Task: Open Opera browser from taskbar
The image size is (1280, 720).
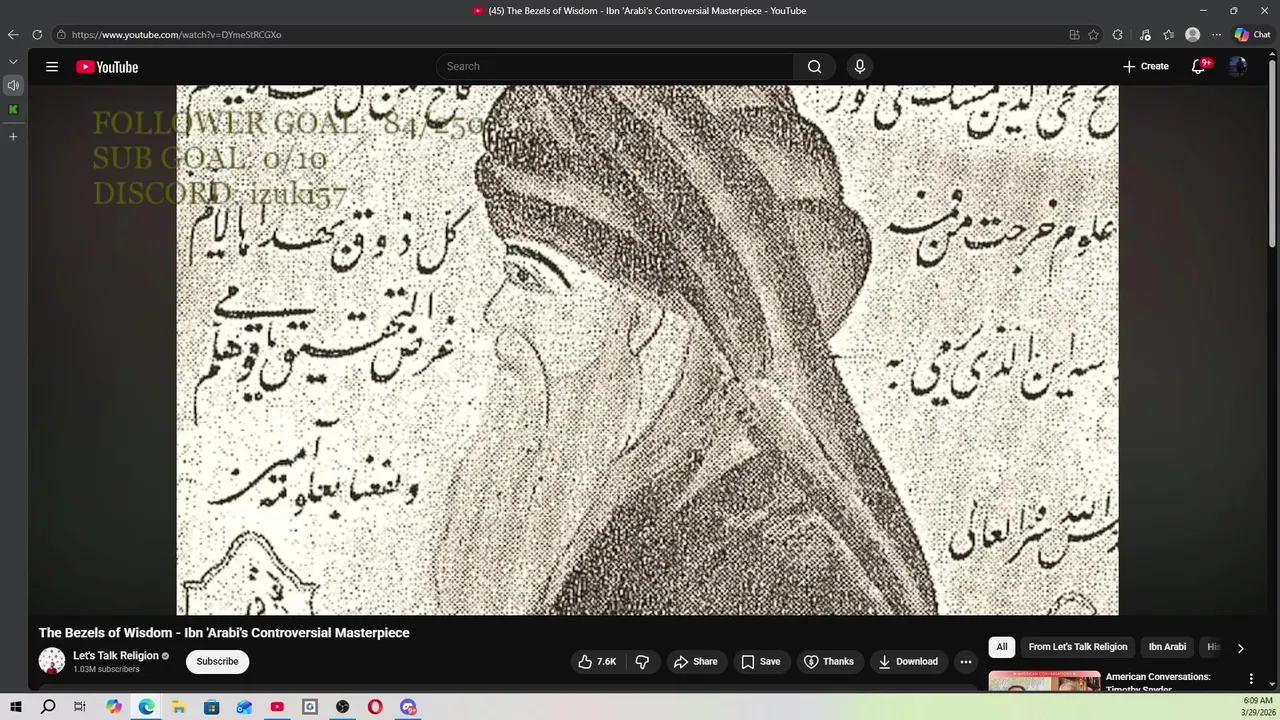Action: tap(375, 707)
